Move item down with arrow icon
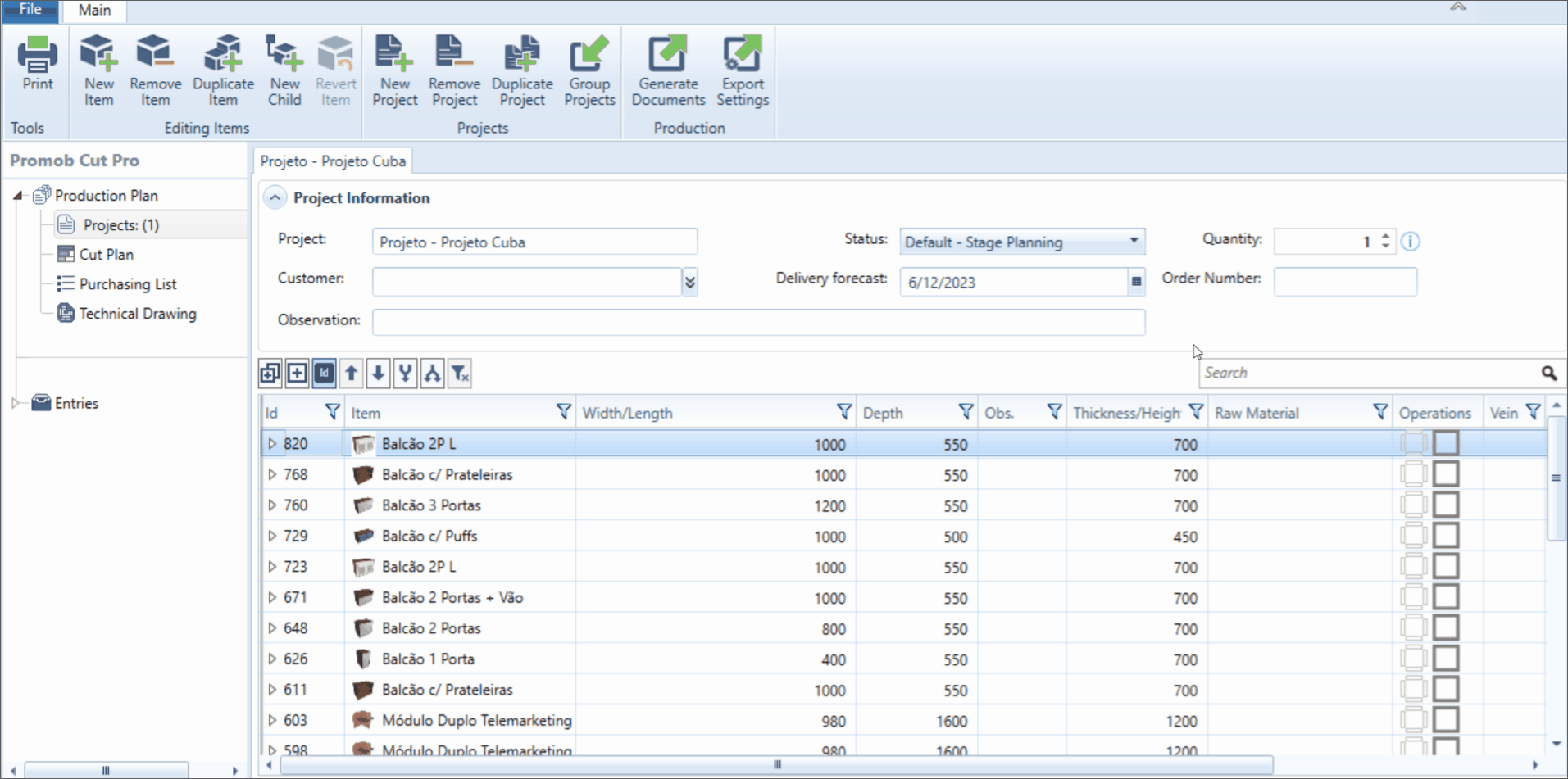 coord(378,374)
